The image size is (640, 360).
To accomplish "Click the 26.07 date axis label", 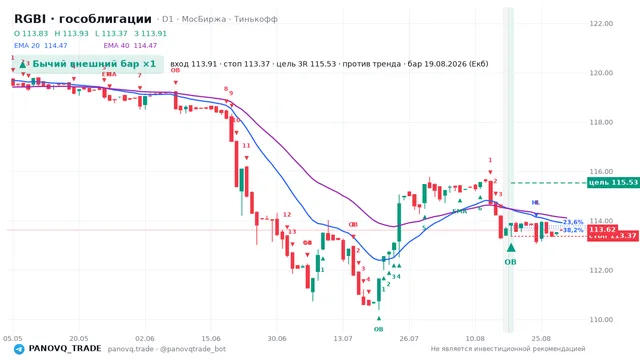I will point(409,338).
